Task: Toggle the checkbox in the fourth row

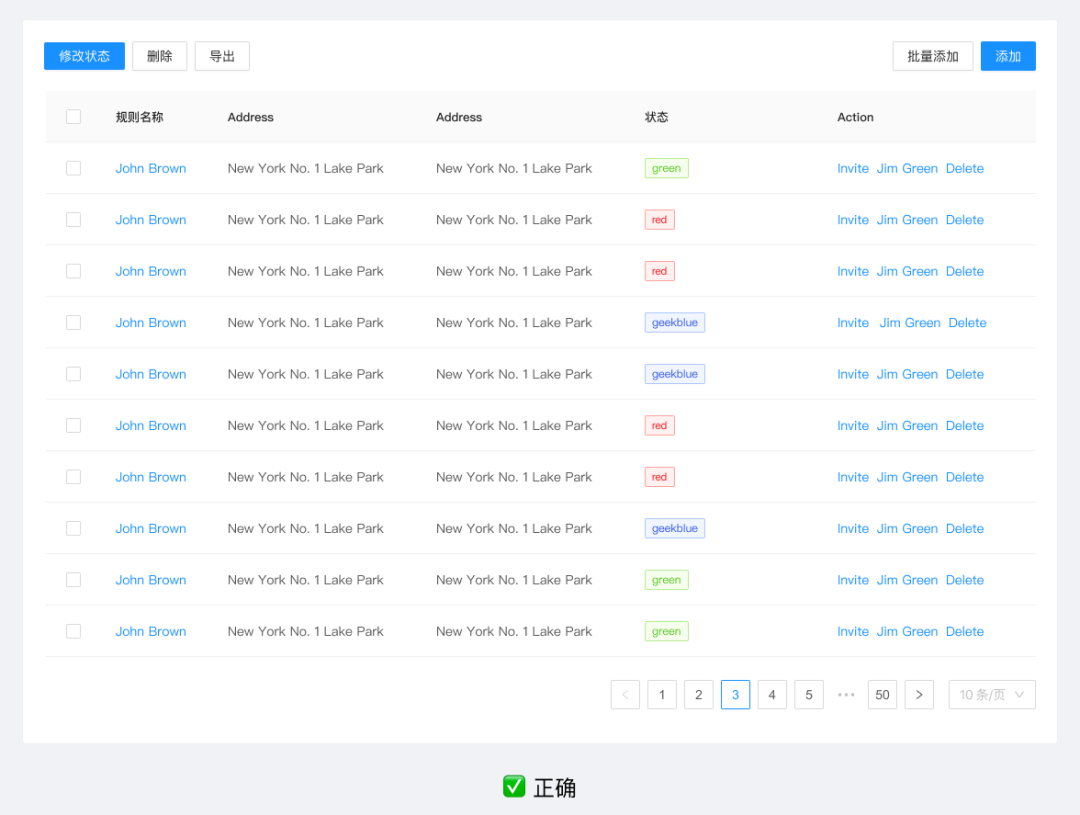Action: (x=73, y=322)
